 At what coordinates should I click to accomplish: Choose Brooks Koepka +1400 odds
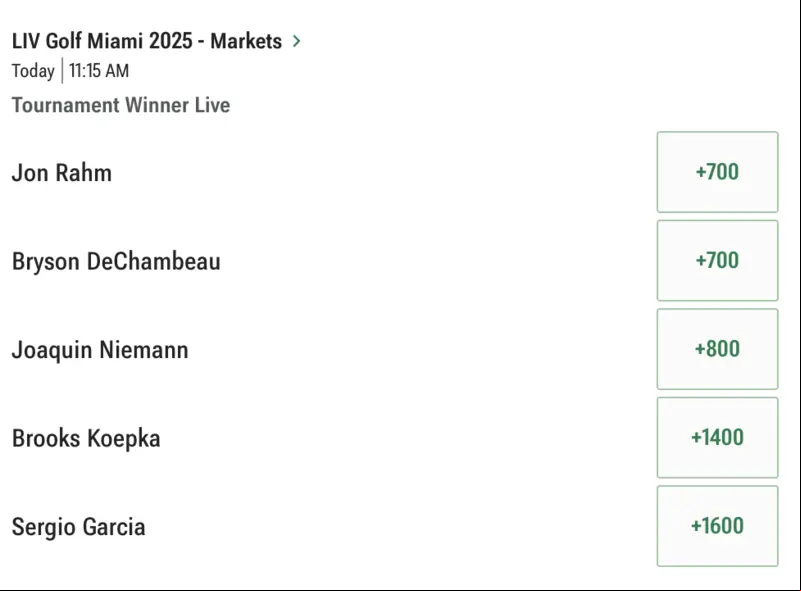click(x=717, y=437)
